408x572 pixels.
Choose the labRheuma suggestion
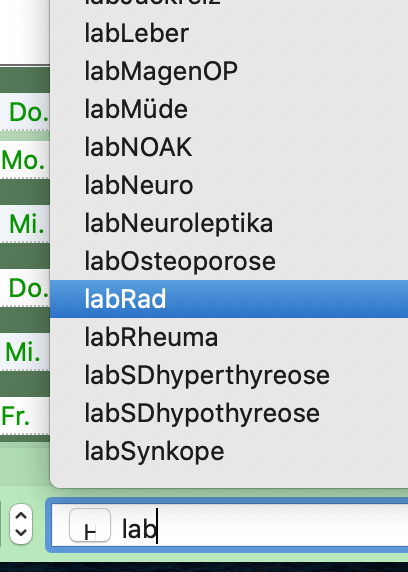pyautogui.click(x=229, y=337)
